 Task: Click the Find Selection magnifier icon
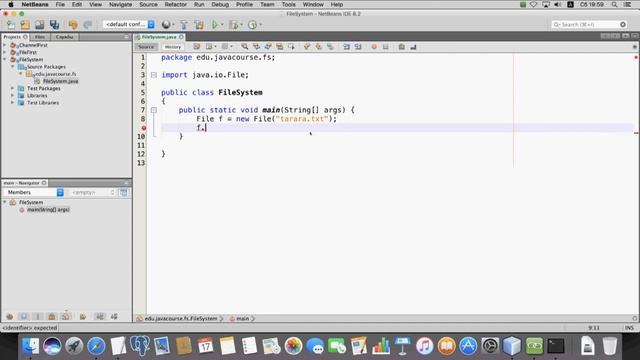pos(244,47)
